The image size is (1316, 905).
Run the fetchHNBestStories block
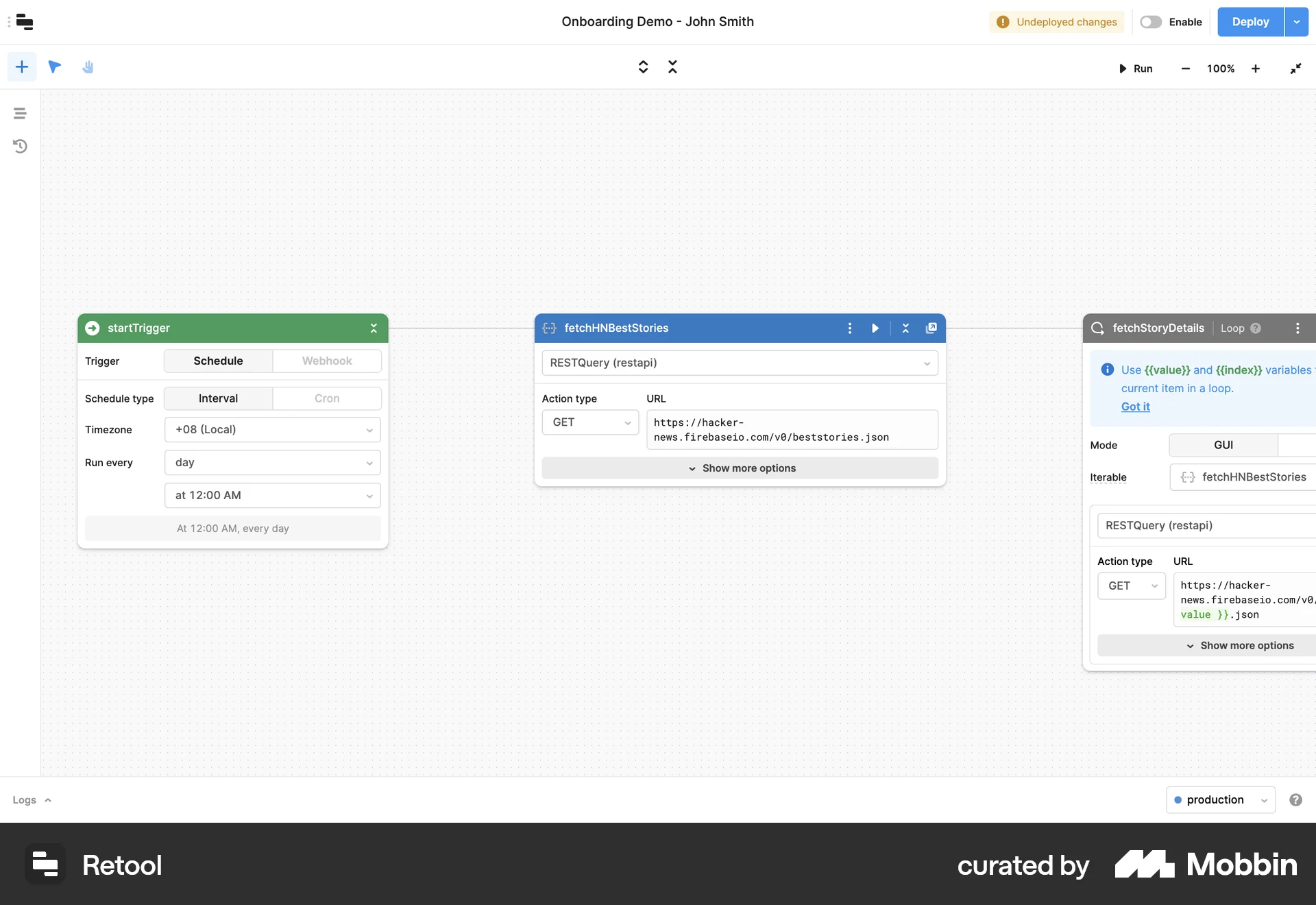pos(875,328)
